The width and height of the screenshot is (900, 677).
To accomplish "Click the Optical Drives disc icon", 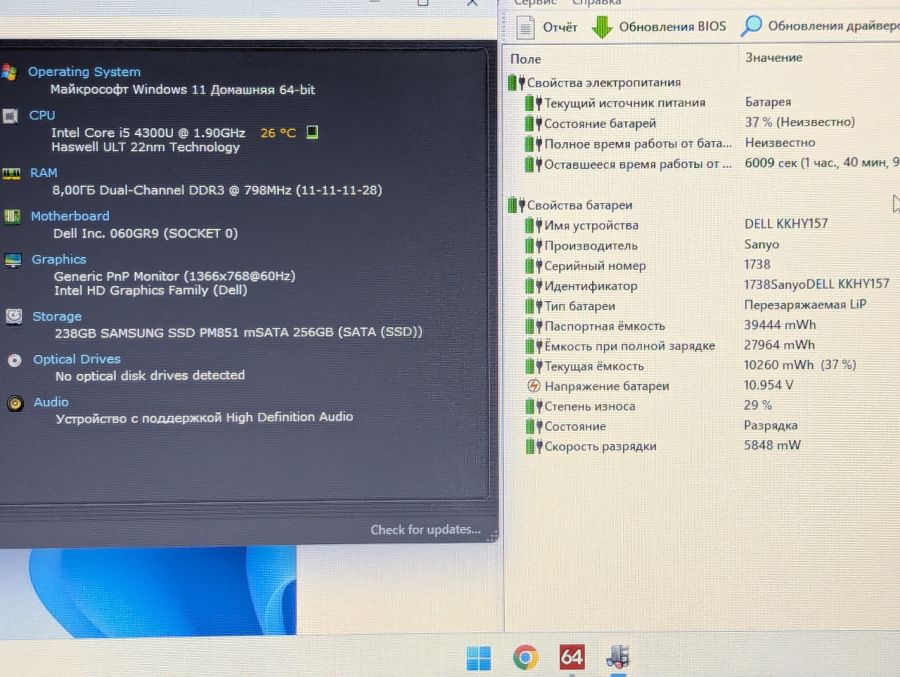I will 14,360.
